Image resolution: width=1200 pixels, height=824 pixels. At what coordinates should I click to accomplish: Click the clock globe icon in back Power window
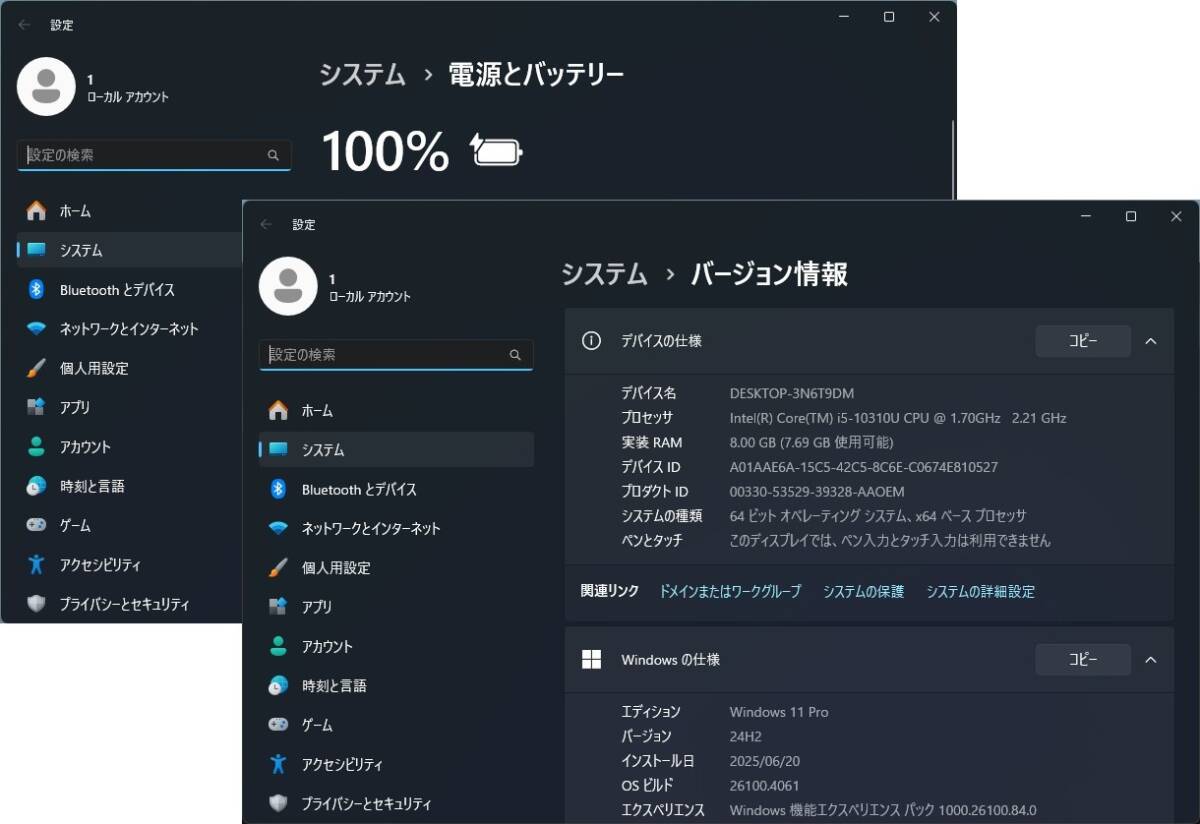36,486
